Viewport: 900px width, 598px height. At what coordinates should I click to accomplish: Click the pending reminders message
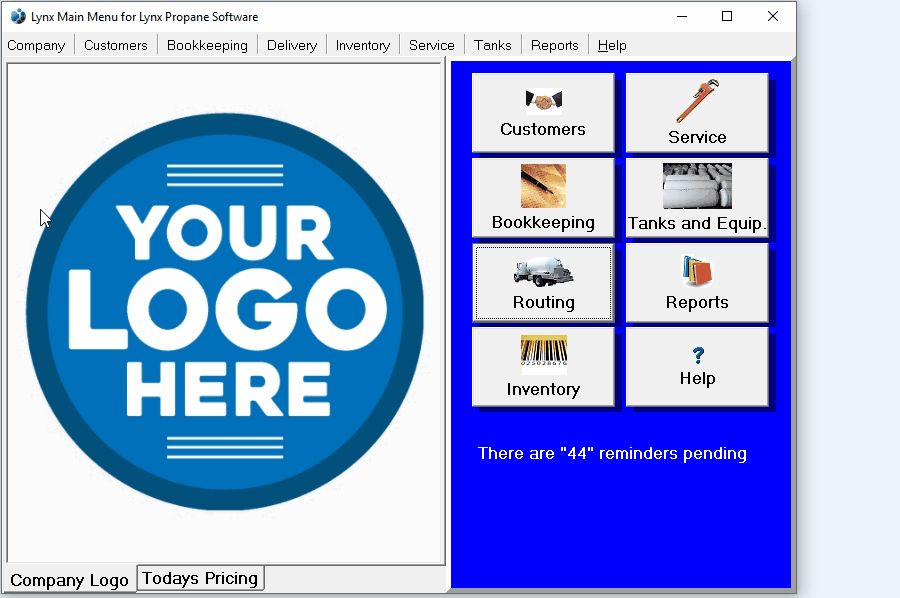point(612,453)
